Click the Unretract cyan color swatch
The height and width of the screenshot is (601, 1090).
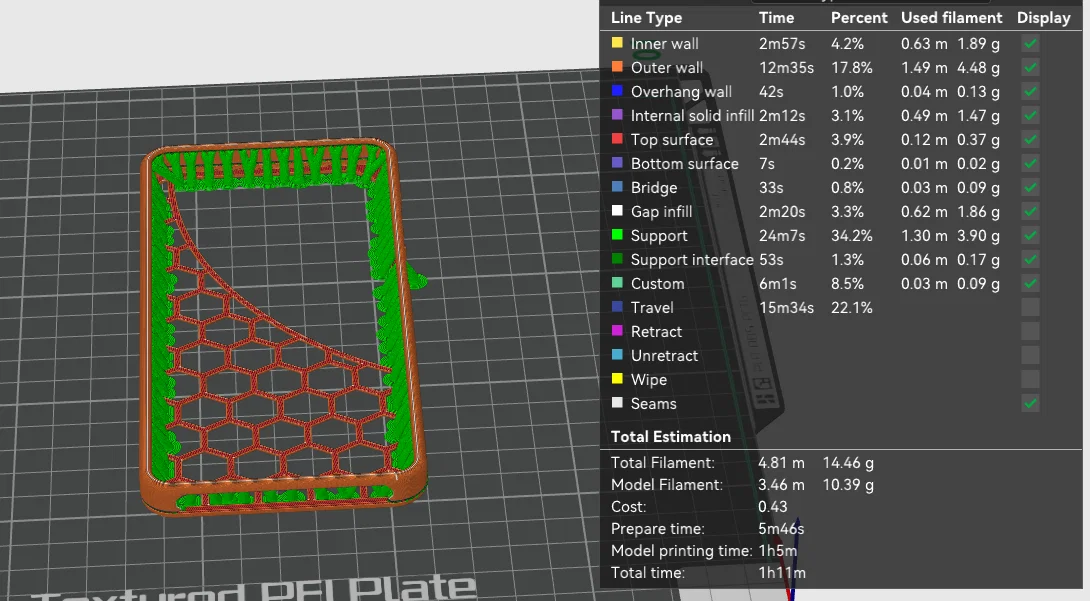point(617,354)
